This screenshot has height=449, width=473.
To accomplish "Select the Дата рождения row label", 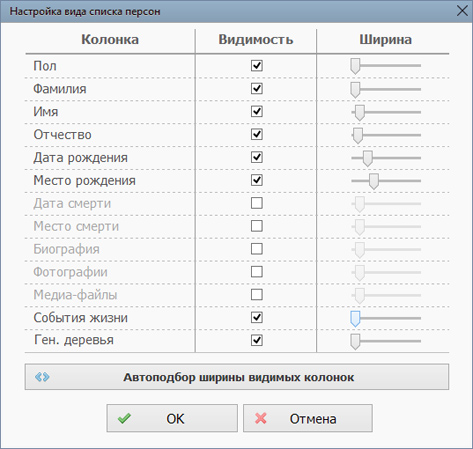I will 80,158.
